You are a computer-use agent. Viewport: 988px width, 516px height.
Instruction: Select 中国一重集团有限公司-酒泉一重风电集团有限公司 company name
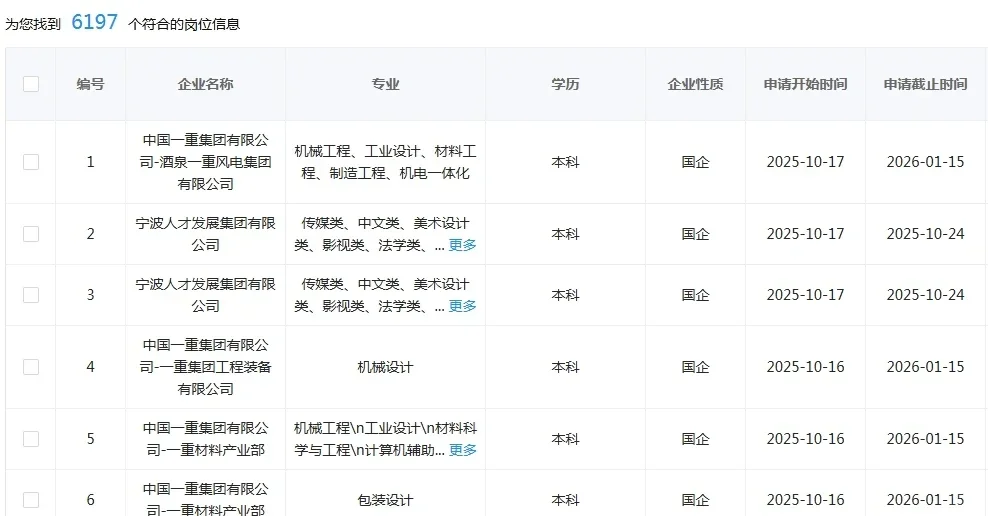(x=205, y=162)
